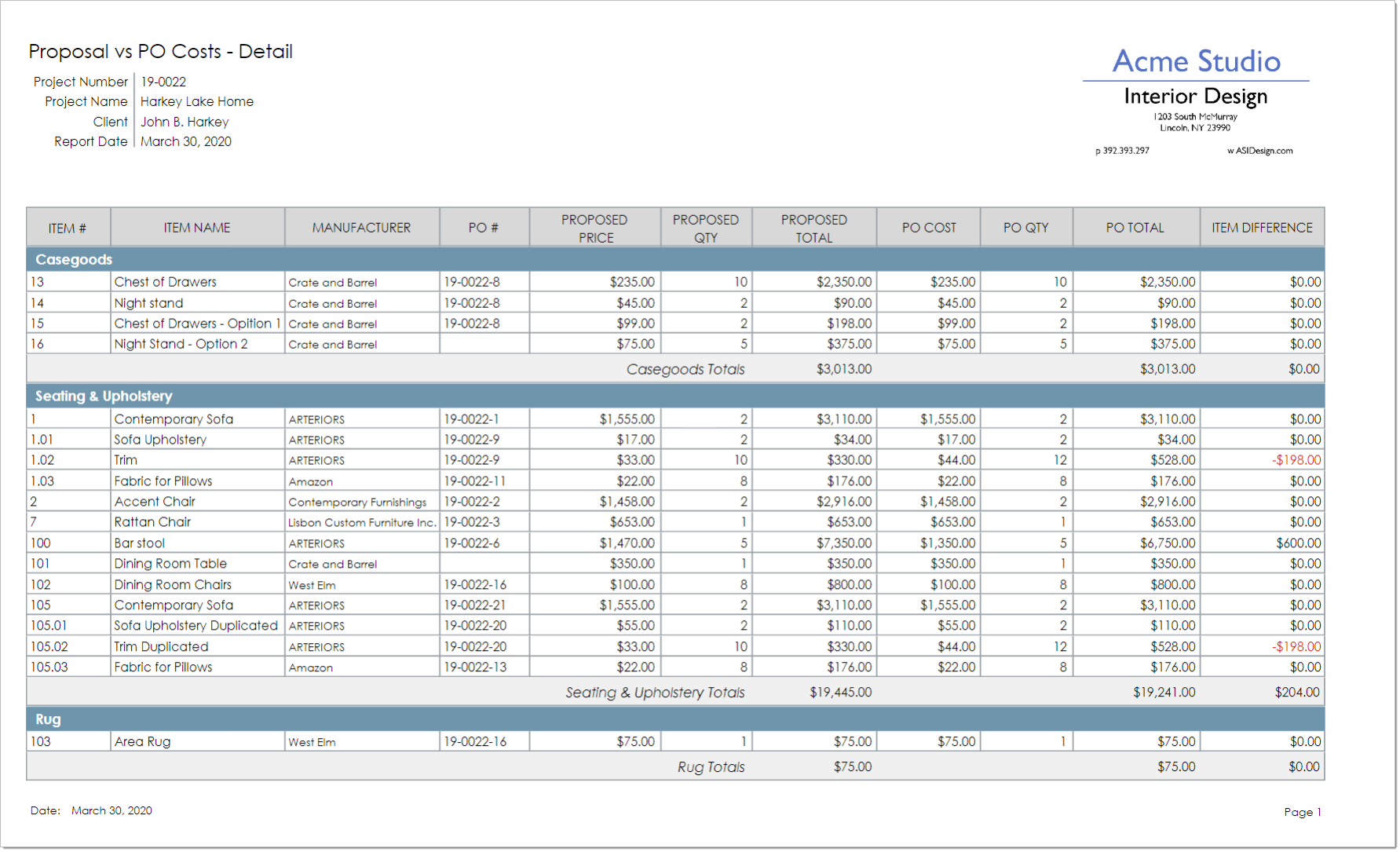This screenshot has height=852, width=1400.
Task: Click Interior Design subtitle under logo
Action: click(x=1195, y=96)
